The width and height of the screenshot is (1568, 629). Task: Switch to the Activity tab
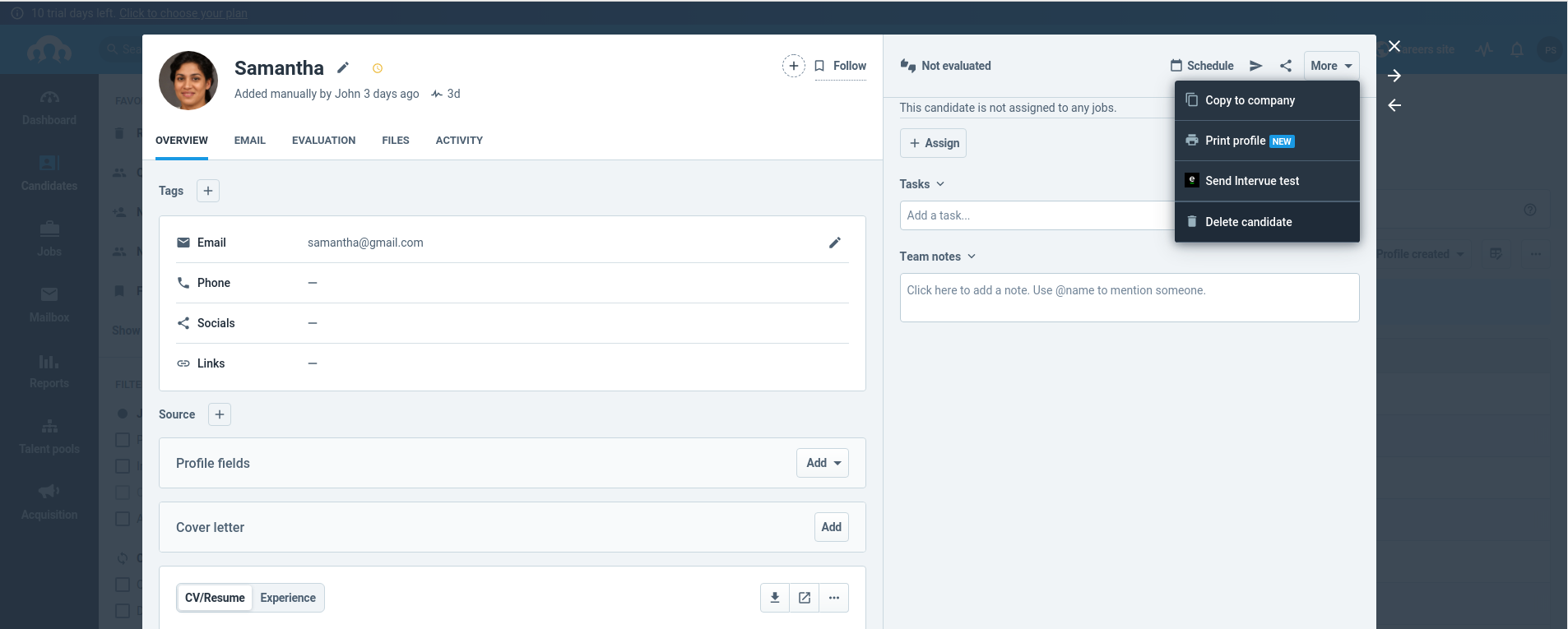(459, 141)
